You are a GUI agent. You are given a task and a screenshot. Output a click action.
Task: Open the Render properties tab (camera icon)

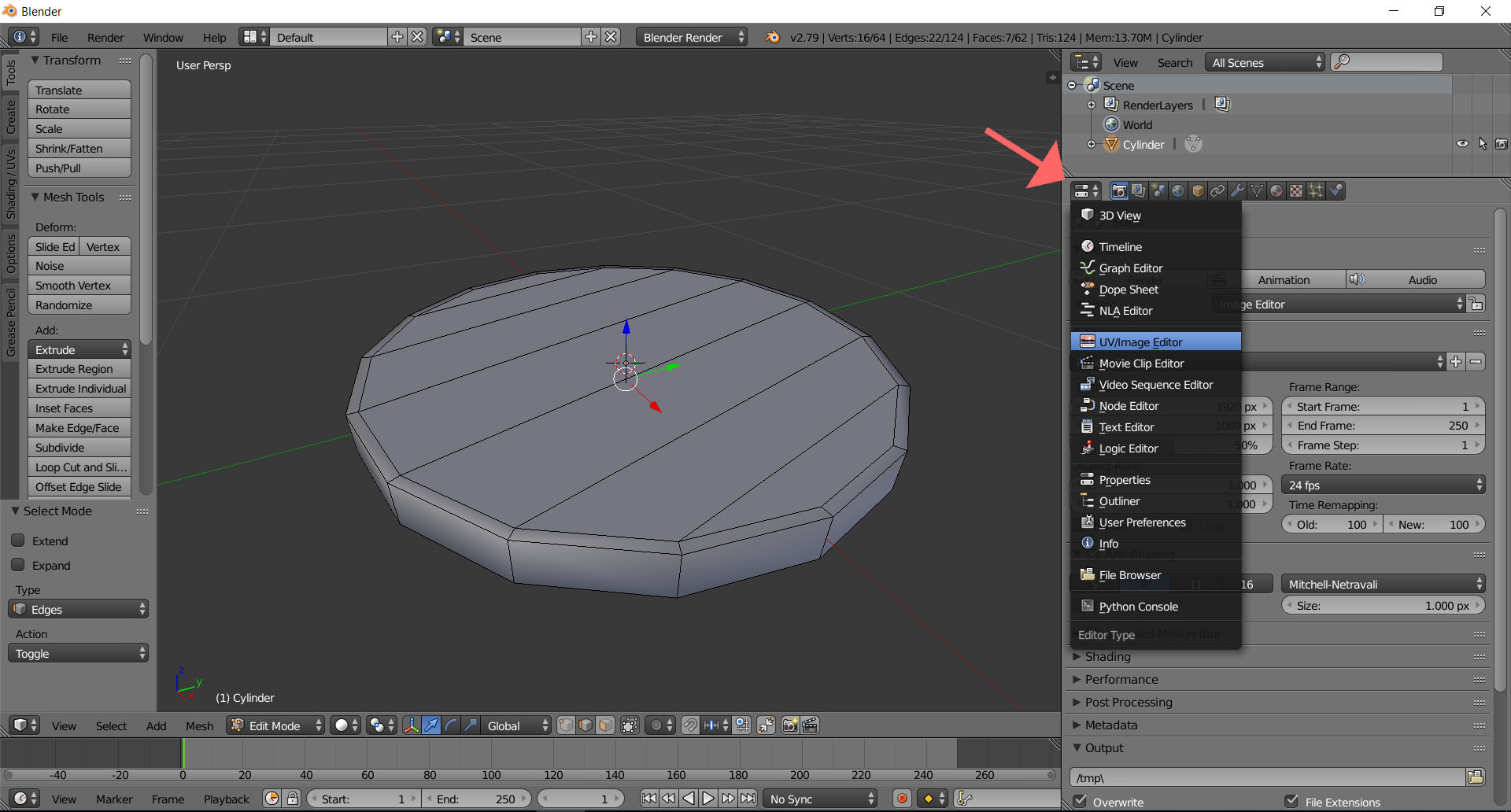tap(1118, 191)
